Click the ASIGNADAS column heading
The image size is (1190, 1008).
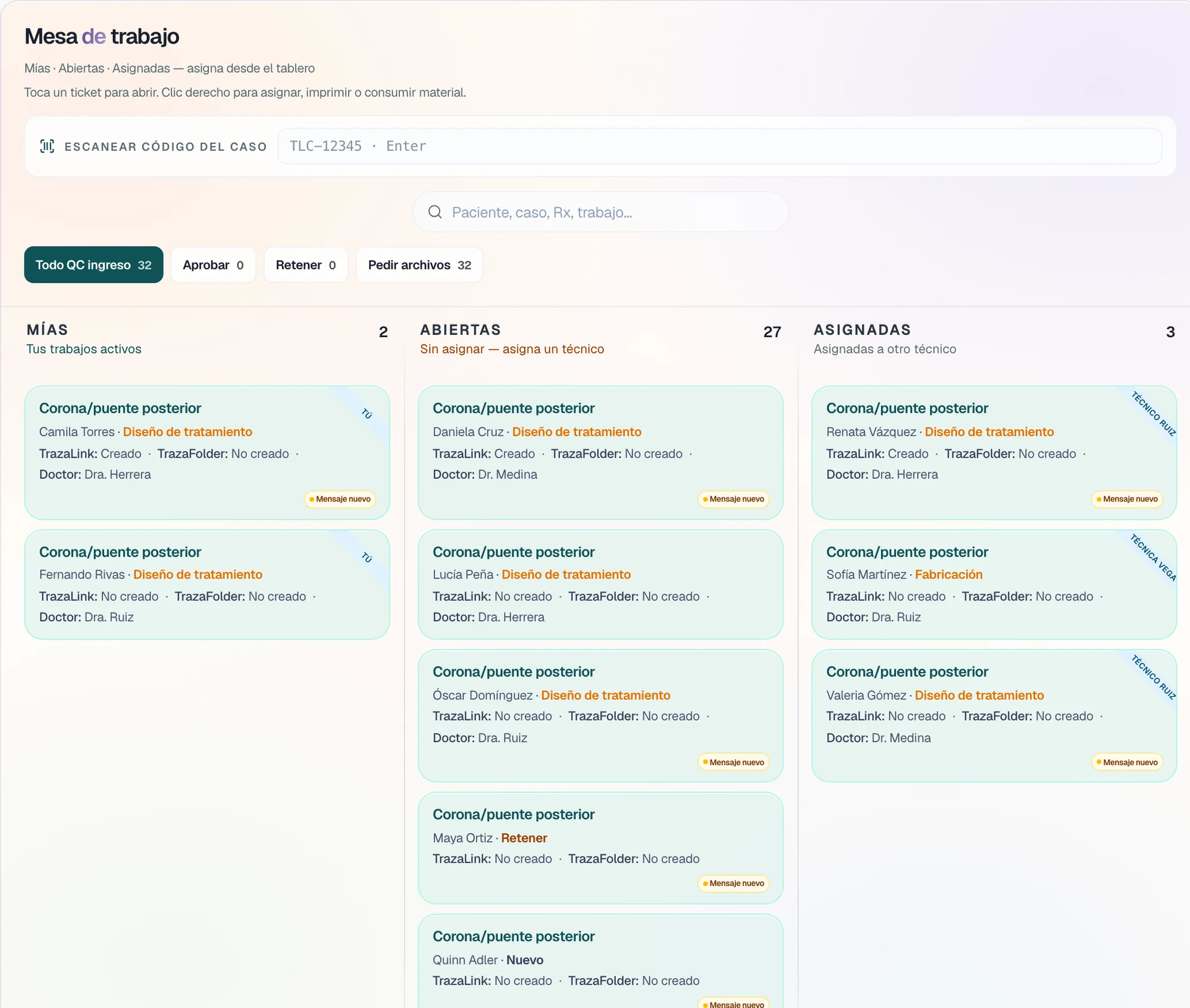tap(862, 330)
